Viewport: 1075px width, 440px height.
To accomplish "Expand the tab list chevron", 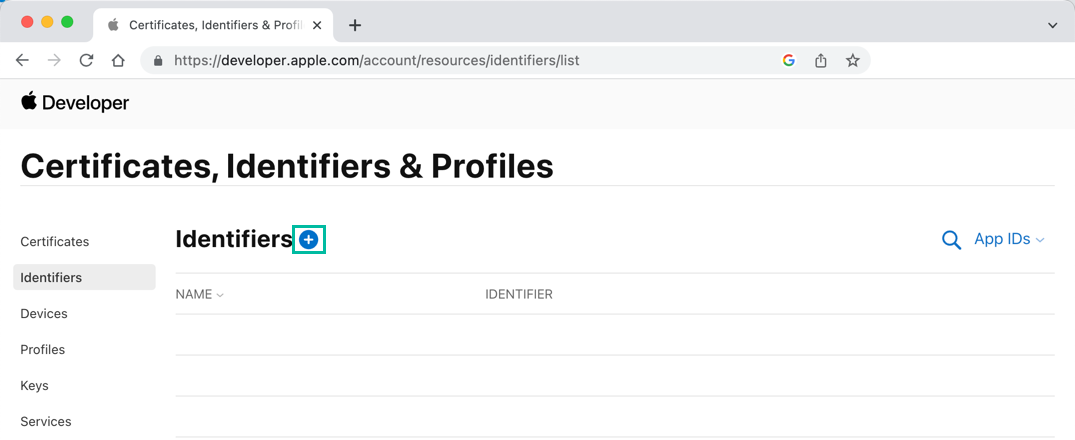I will tap(1053, 25).
